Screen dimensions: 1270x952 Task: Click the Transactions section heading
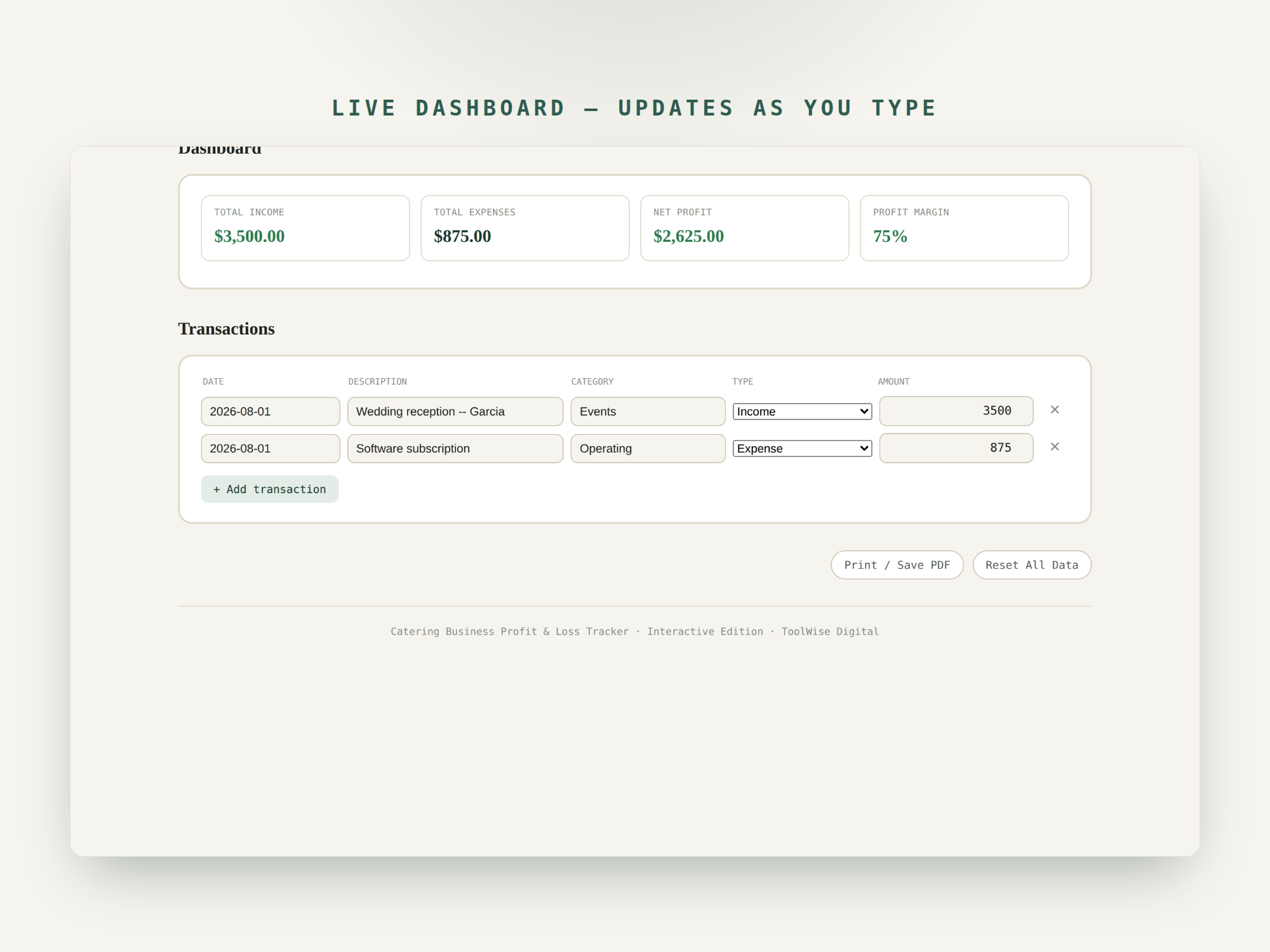tap(227, 329)
